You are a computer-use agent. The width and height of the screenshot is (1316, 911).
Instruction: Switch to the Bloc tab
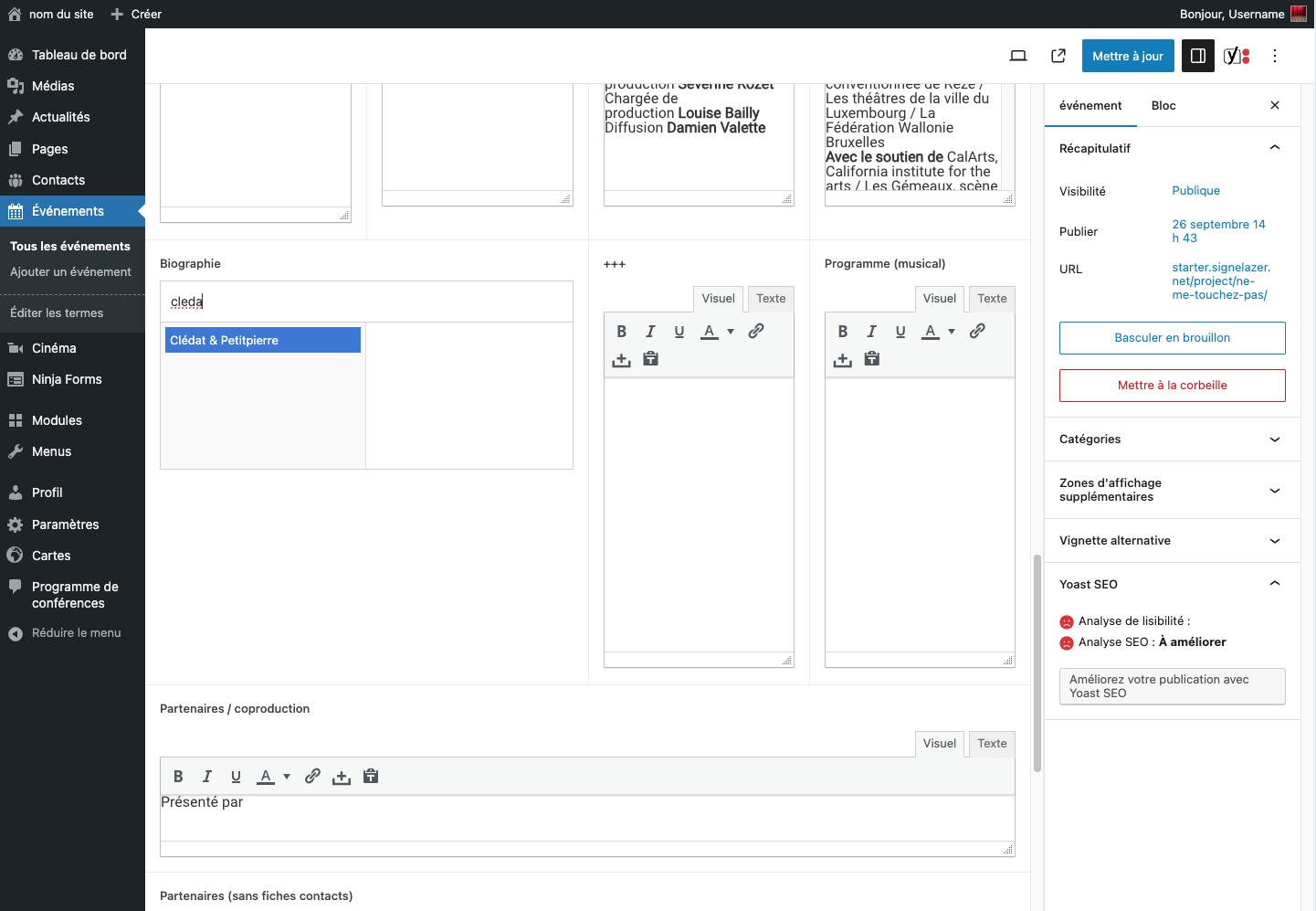[x=1163, y=106]
